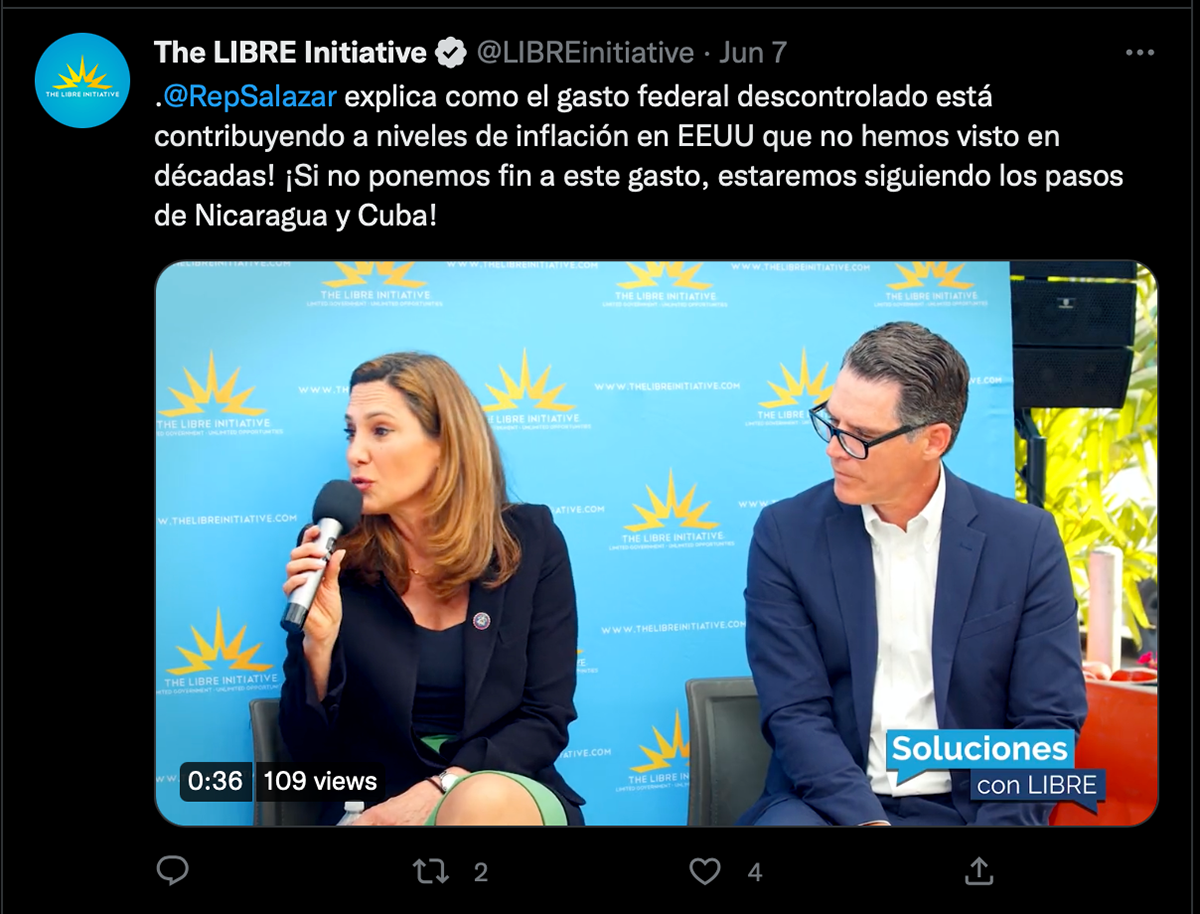
Task: Open the @RepSalazar mention link
Action: point(250,97)
